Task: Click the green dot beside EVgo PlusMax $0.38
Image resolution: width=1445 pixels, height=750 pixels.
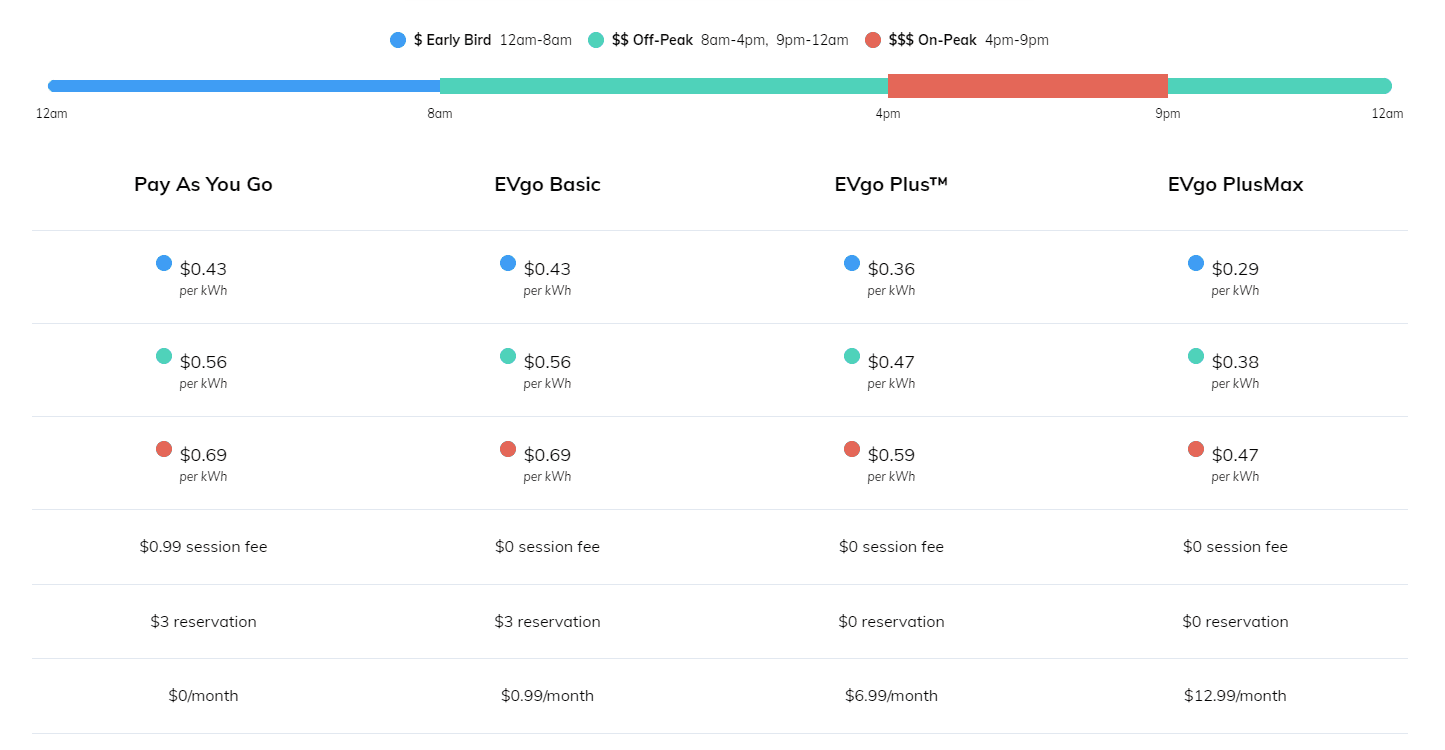Action: (x=1196, y=356)
